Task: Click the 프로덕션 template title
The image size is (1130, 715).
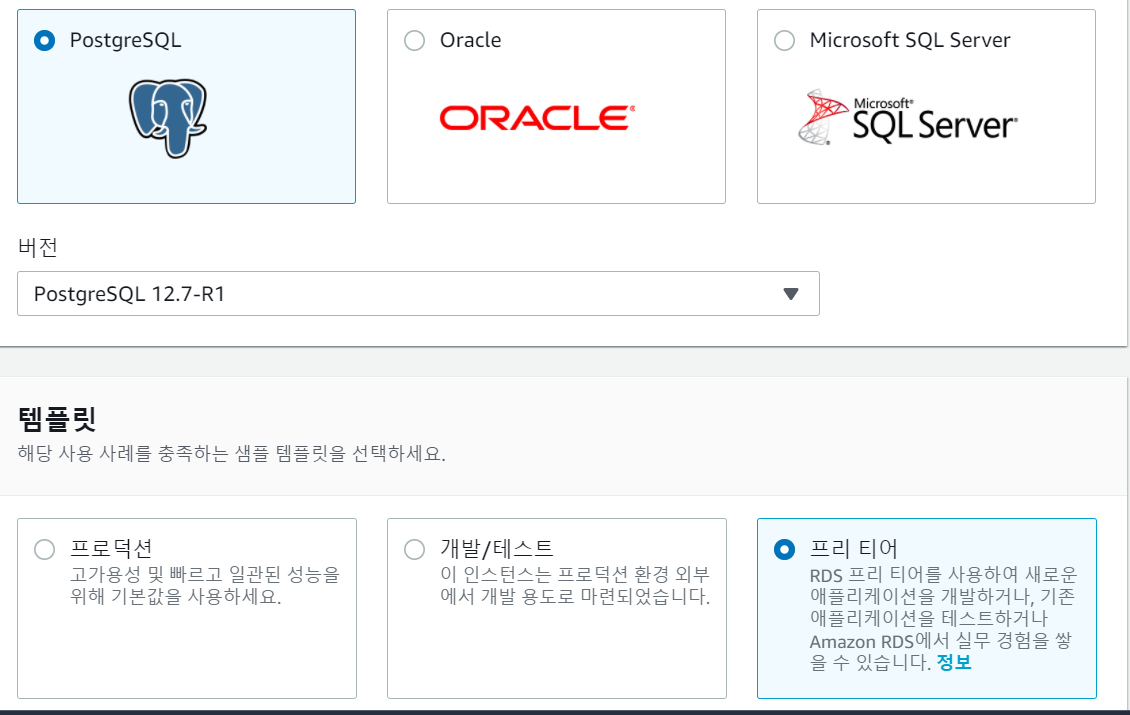Action: pyautogui.click(x=111, y=549)
